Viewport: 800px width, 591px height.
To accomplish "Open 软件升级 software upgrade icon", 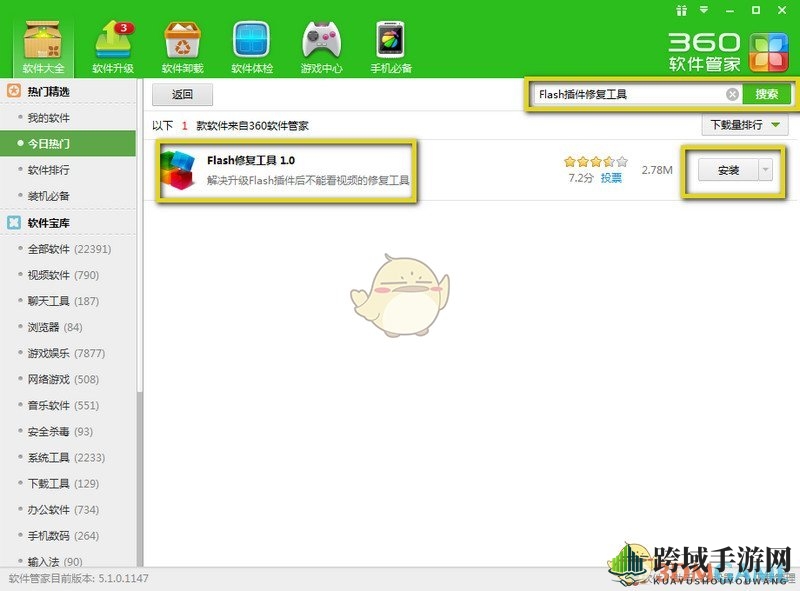I will [x=113, y=47].
